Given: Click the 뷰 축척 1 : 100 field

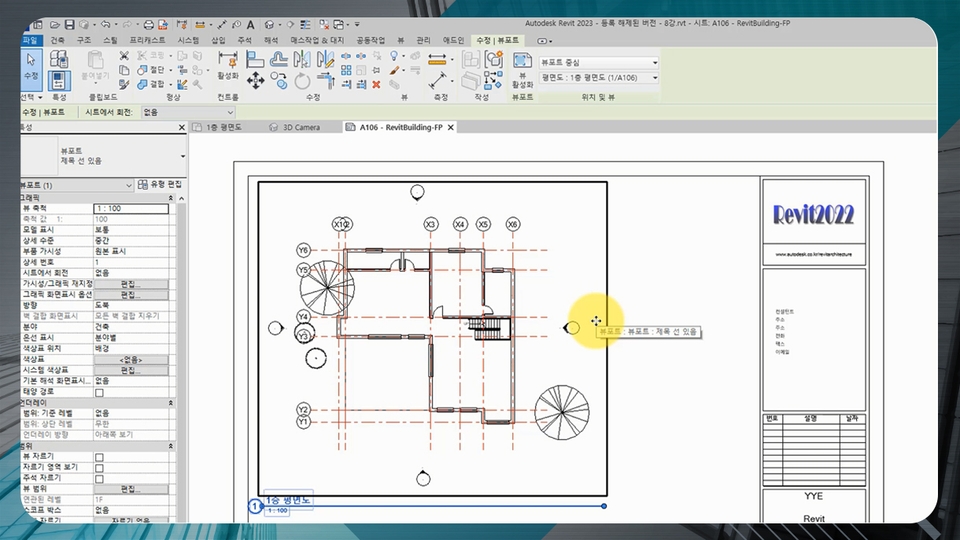Looking at the screenshot, I should click(131, 209).
